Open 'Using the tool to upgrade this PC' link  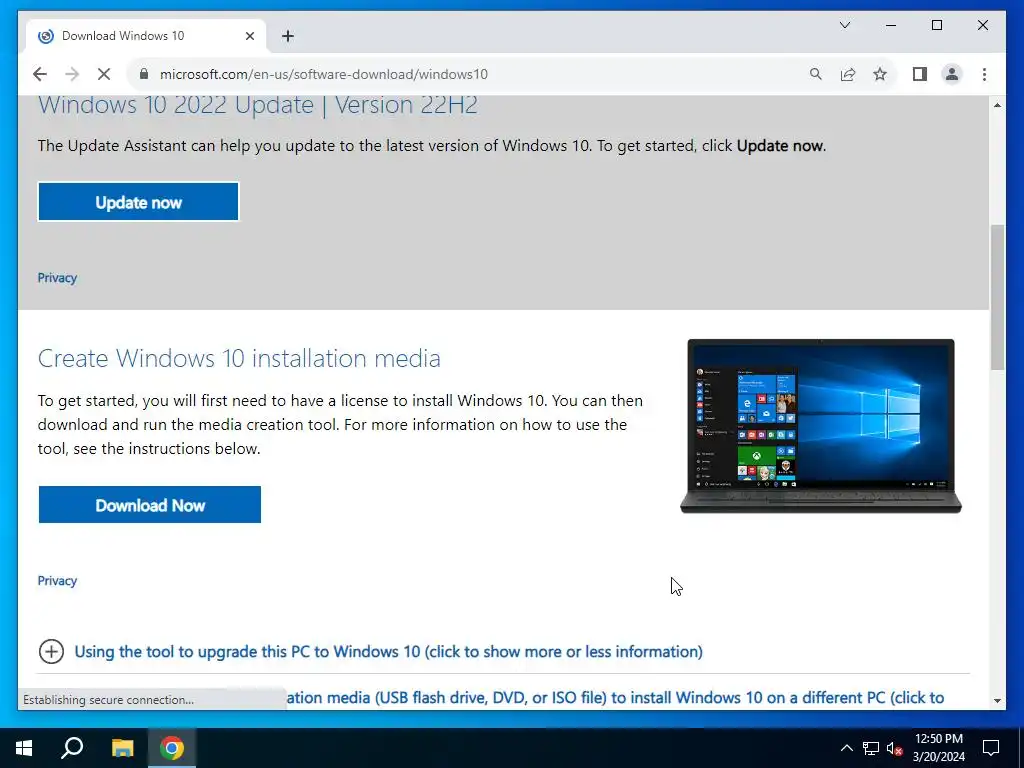(x=389, y=652)
